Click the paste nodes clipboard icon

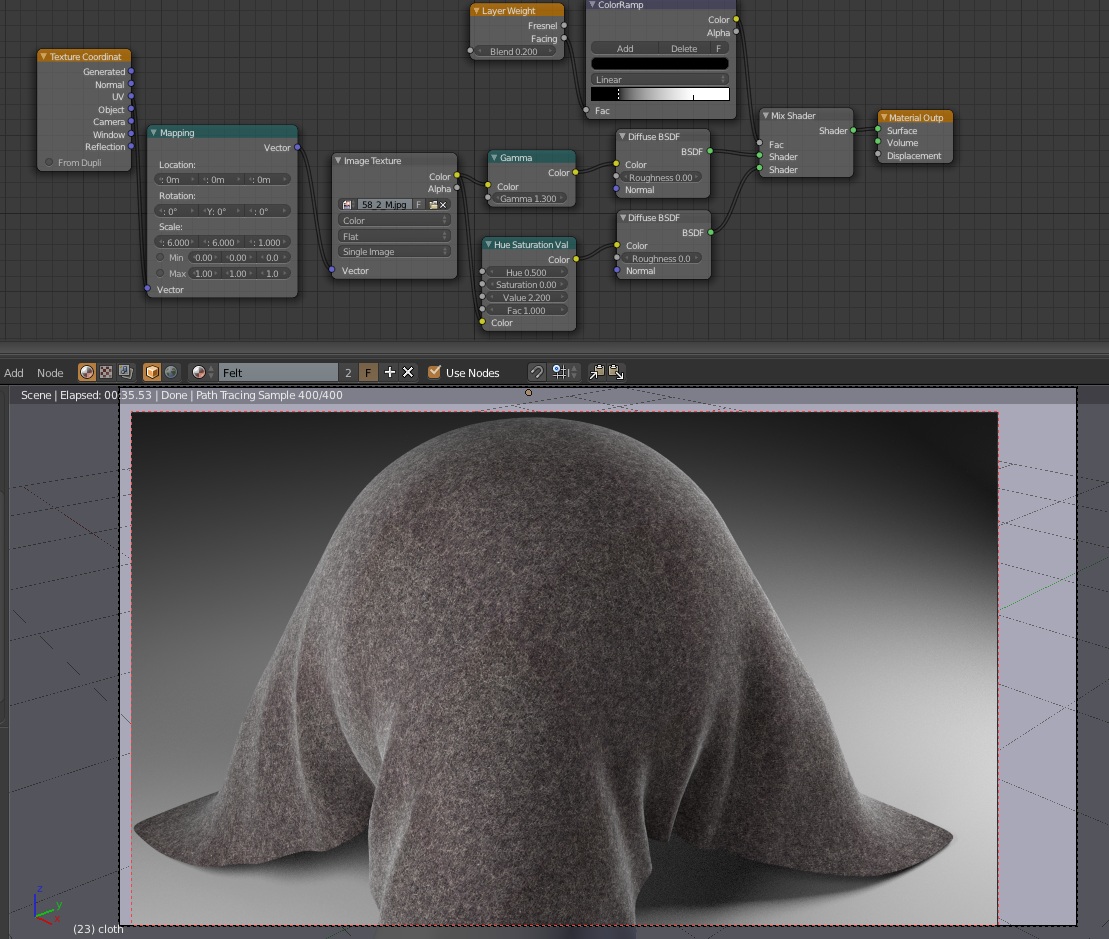[x=616, y=372]
